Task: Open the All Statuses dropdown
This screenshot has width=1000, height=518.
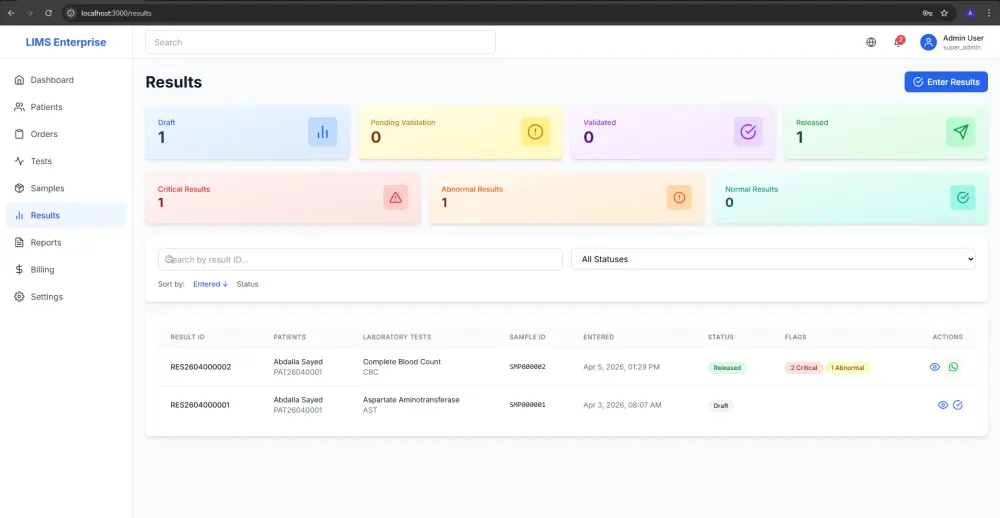Action: (773, 259)
